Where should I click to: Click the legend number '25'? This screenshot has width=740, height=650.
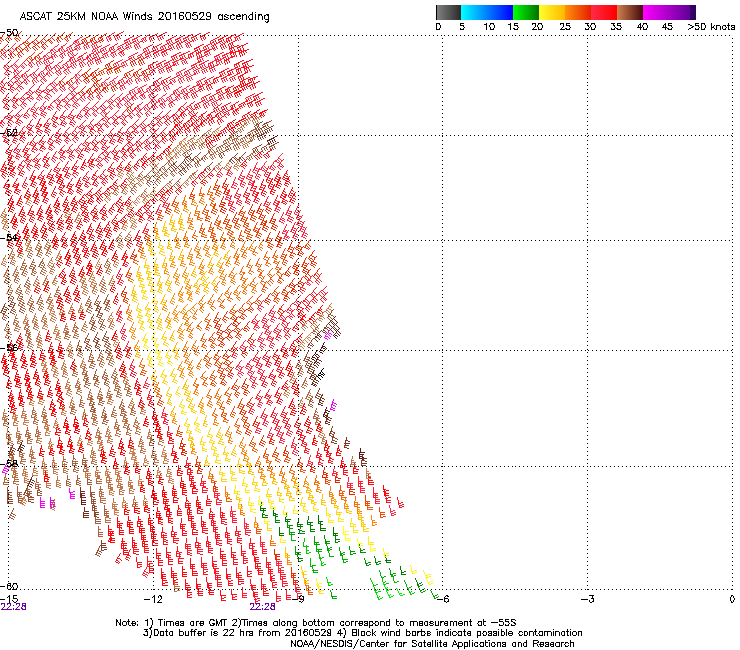pyautogui.click(x=565, y=27)
